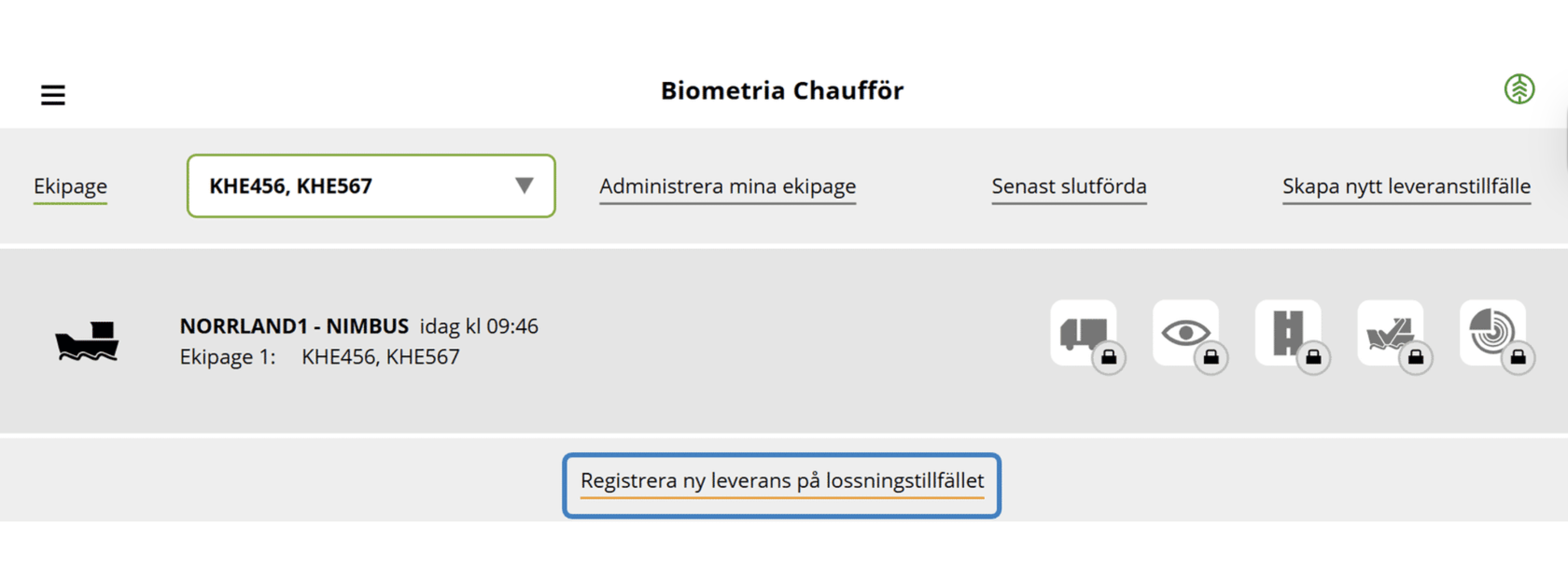1568x575 pixels.
Task: Open Administrera mina ekipage
Action: click(727, 186)
